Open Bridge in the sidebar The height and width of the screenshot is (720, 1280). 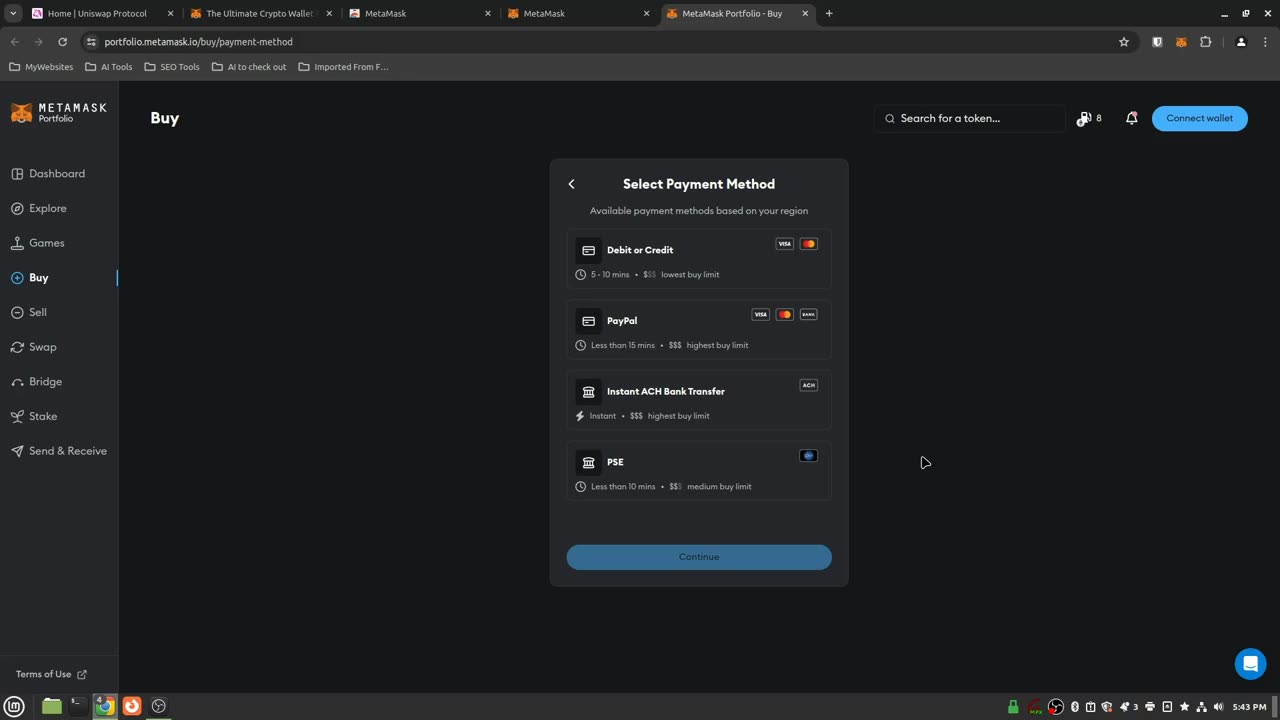pos(37,382)
